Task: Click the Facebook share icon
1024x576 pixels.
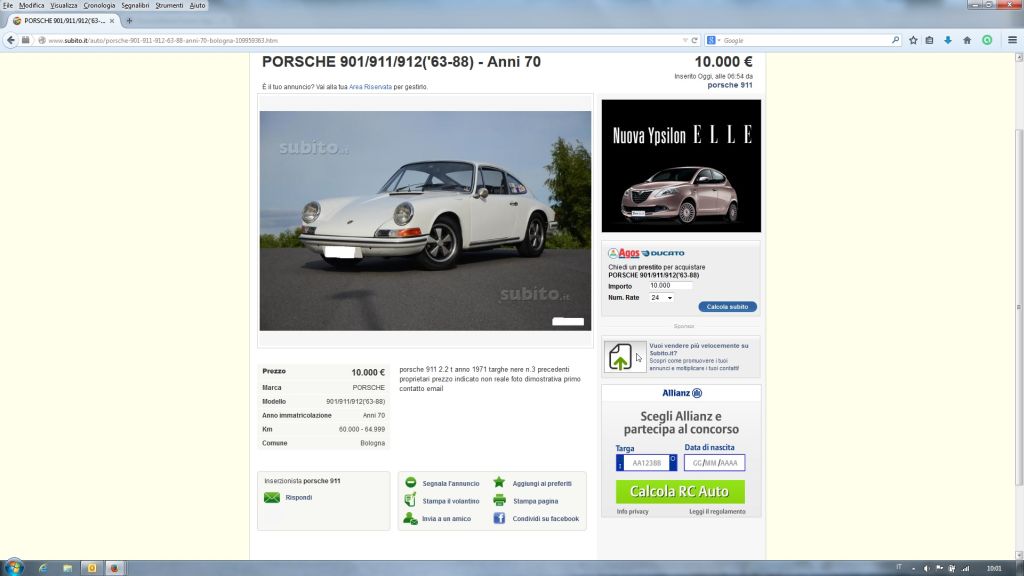Action: [499, 519]
